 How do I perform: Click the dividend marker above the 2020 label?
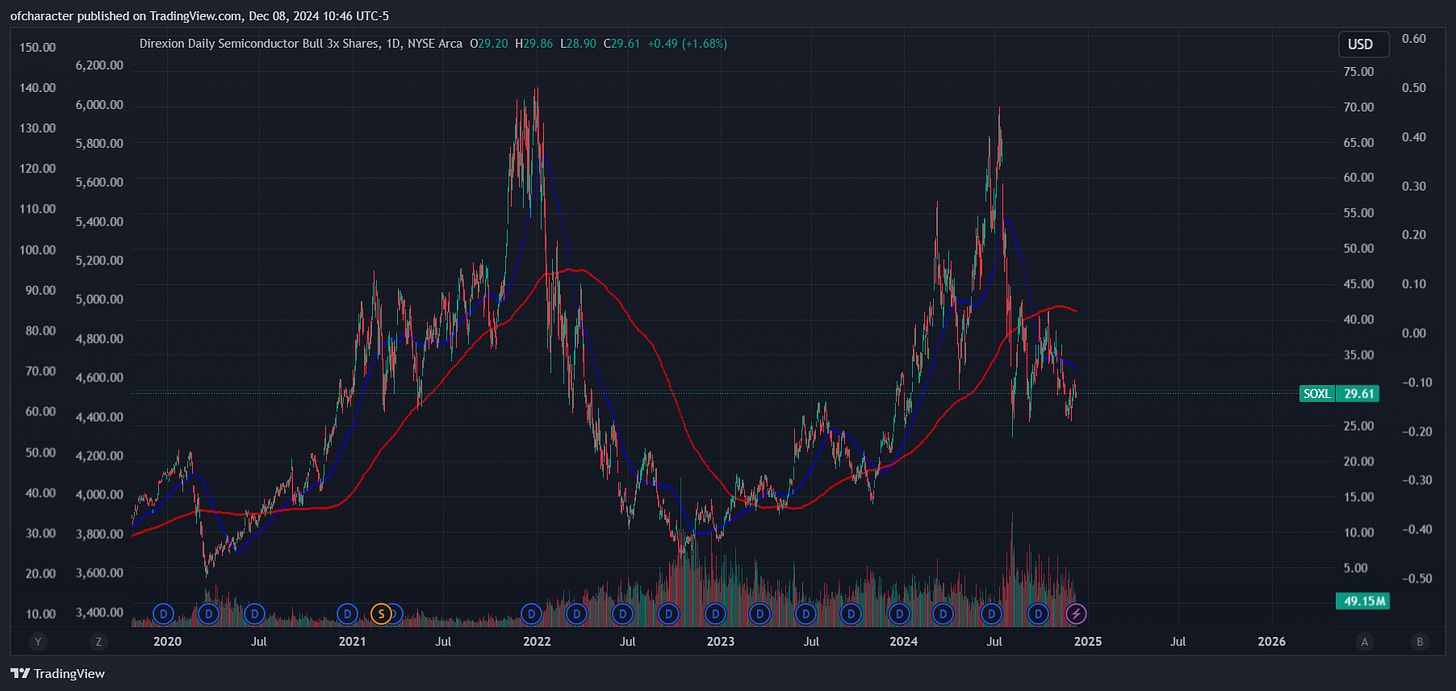click(x=163, y=612)
